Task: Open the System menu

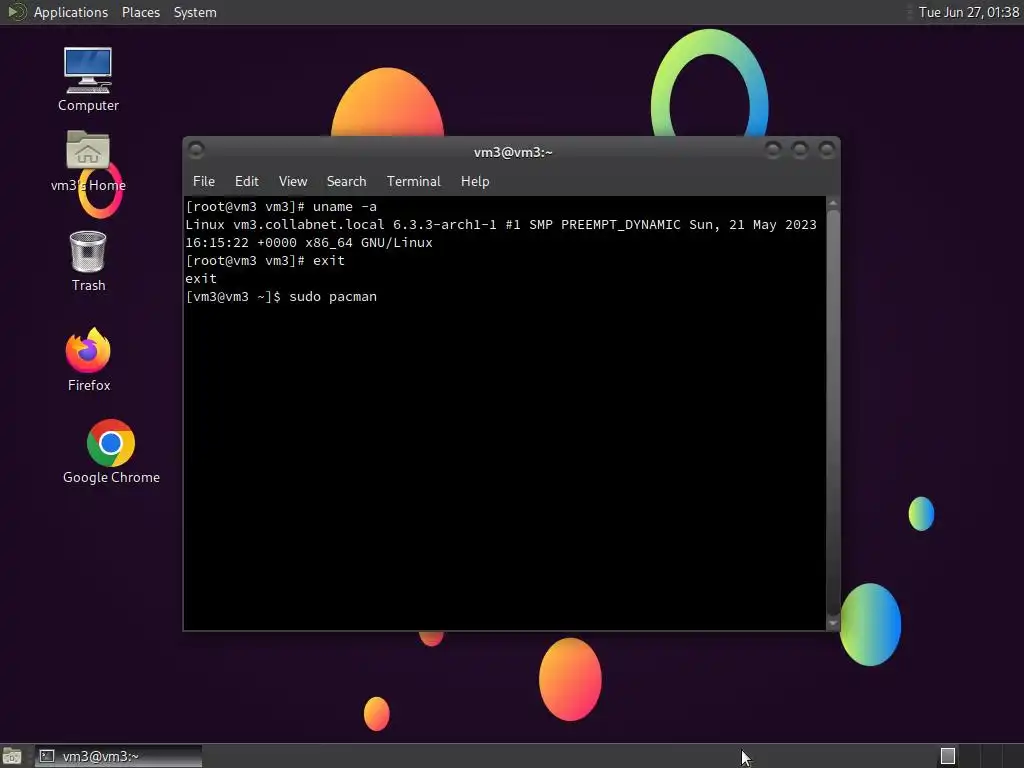Action: (195, 12)
